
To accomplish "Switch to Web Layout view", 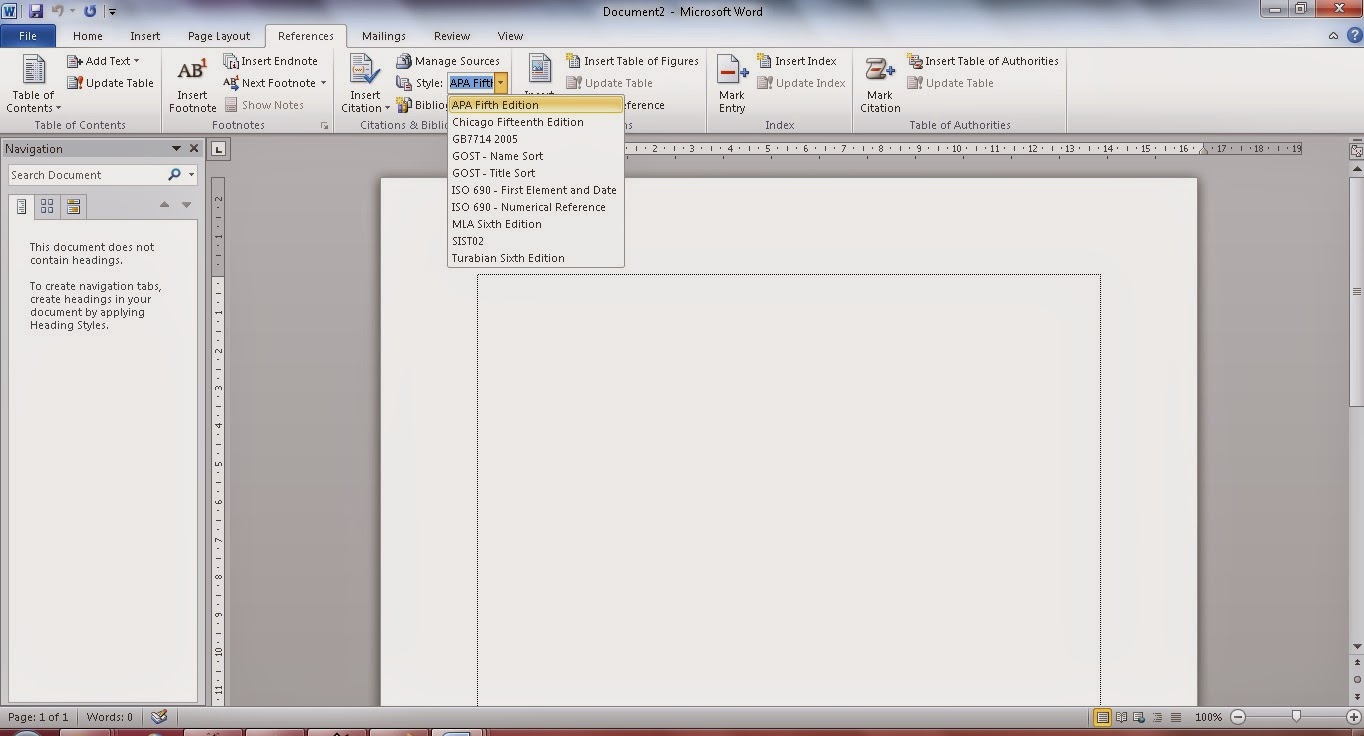I will [1138, 717].
